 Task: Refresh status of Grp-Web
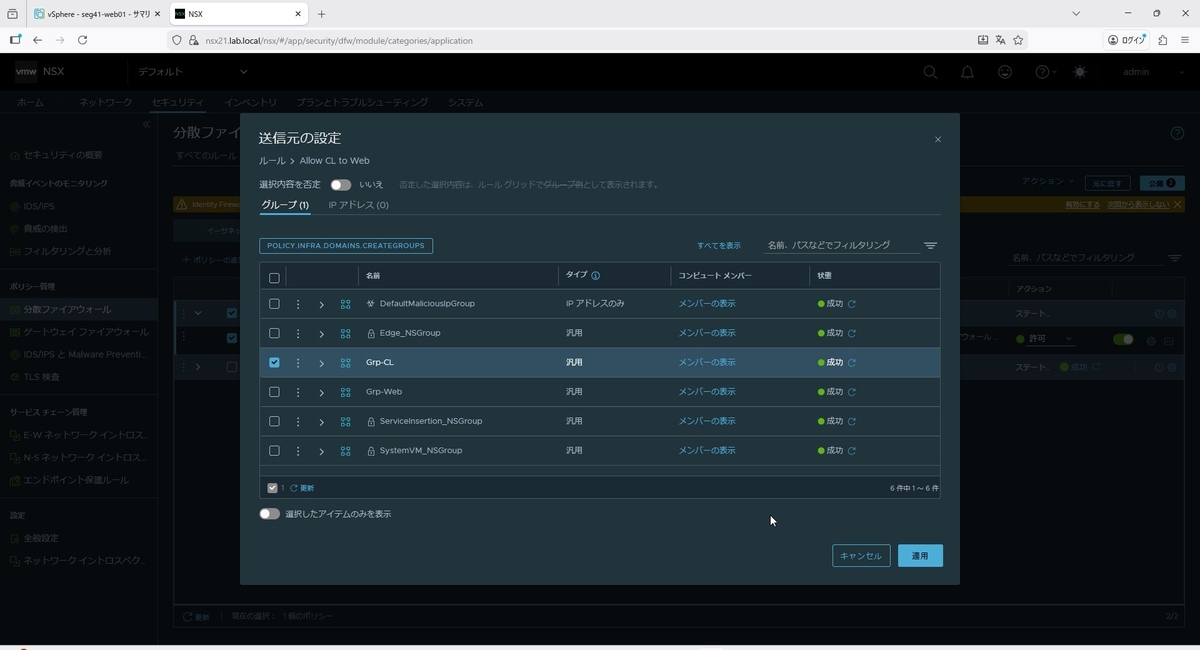click(x=852, y=392)
